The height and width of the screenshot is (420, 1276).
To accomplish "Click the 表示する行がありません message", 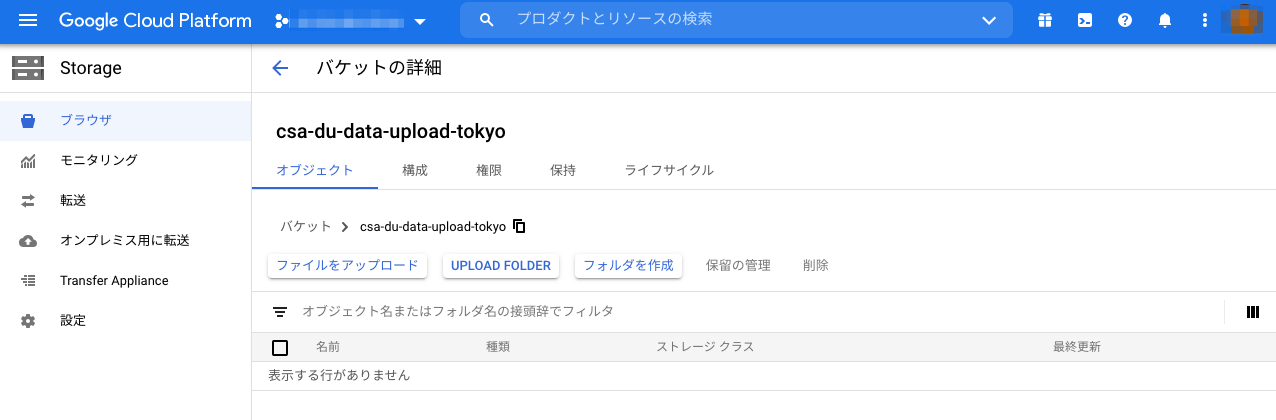I will pos(339,376).
